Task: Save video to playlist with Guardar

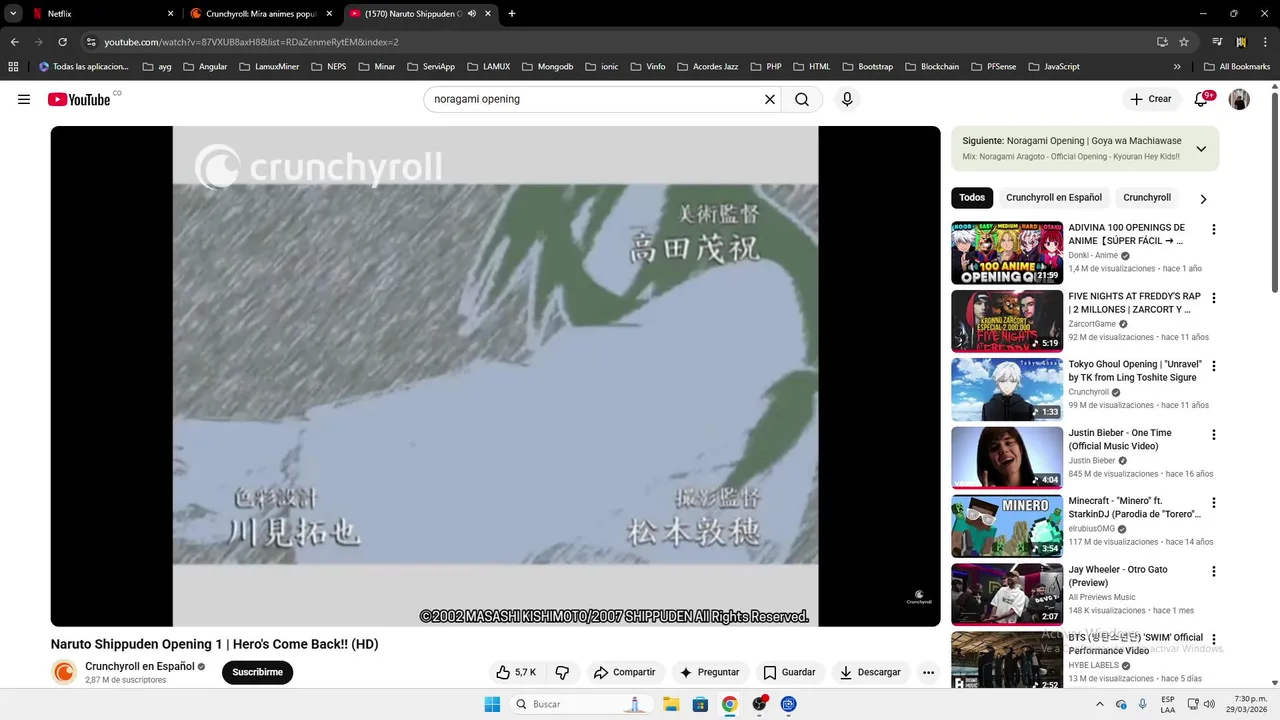Action: 789,672
